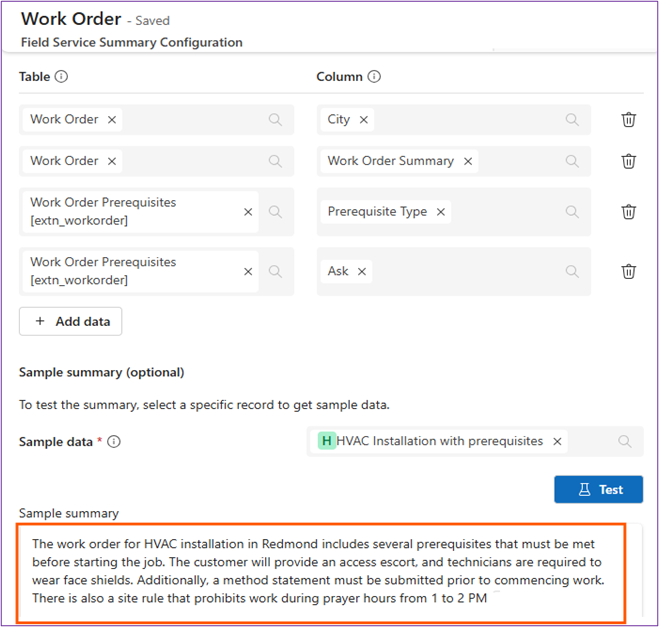The width and height of the screenshot is (659, 627).
Task: Remove the Prerequisite Type column tag
Action: click(440, 212)
